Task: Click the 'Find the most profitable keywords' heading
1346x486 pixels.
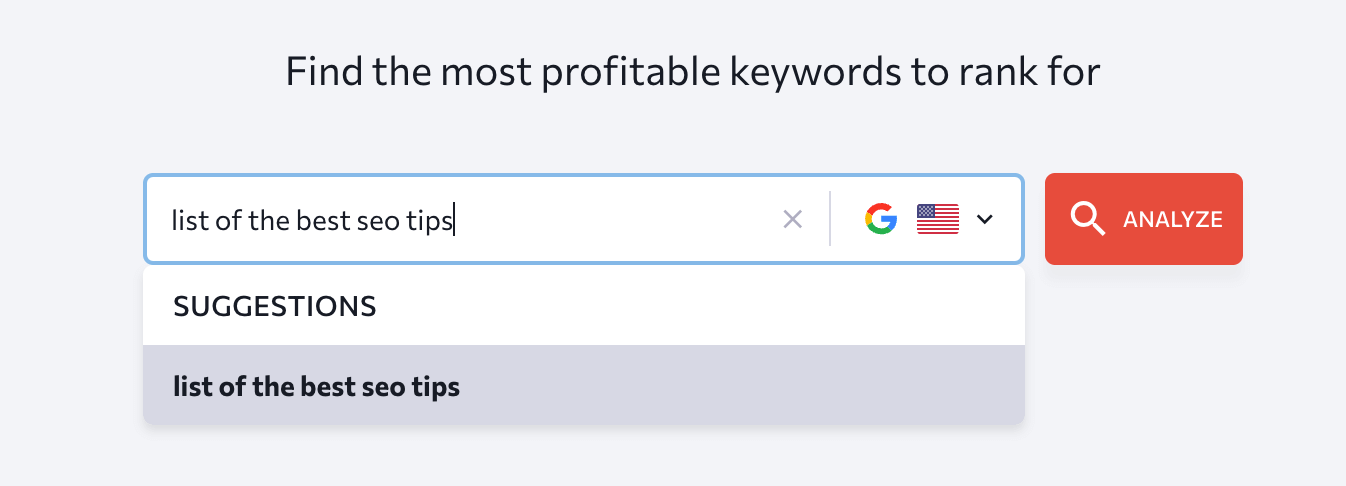Action: click(693, 73)
